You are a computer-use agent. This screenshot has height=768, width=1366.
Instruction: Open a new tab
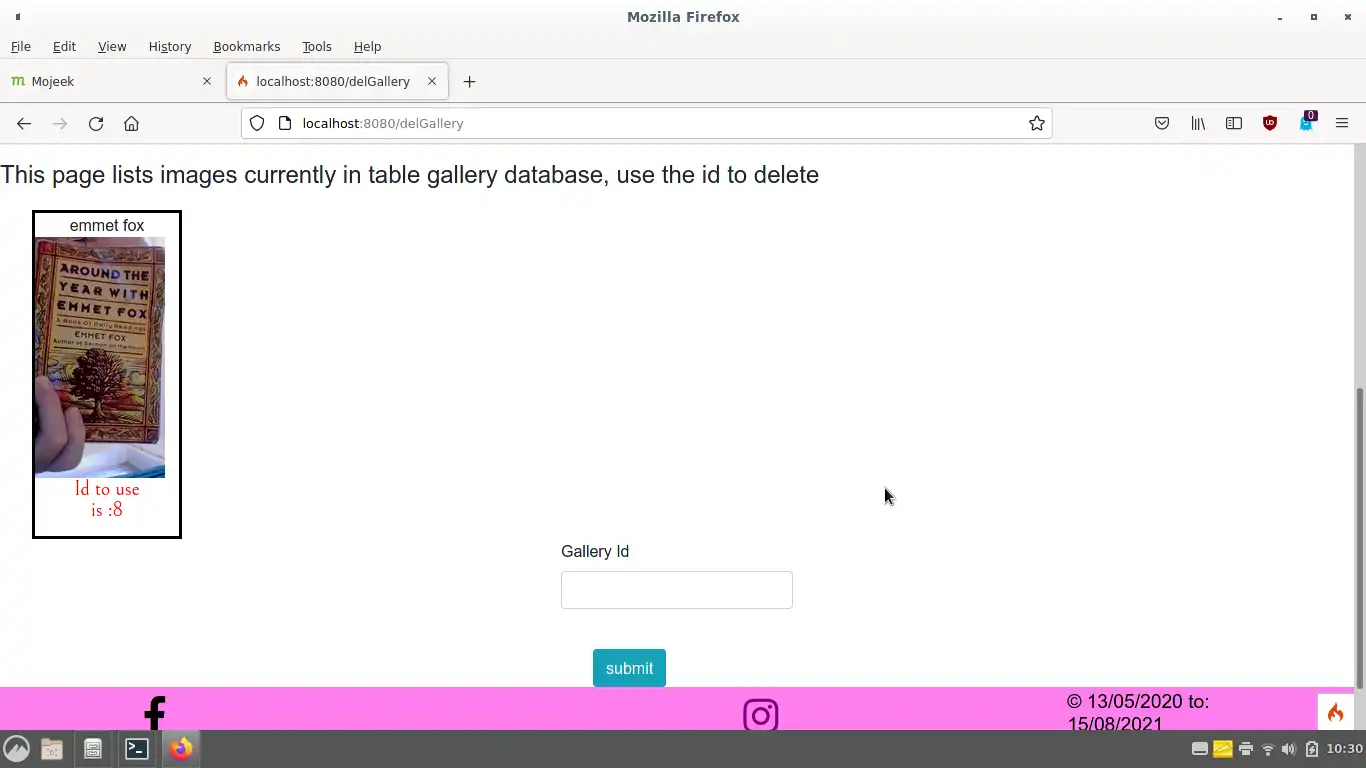click(x=470, y=81)
